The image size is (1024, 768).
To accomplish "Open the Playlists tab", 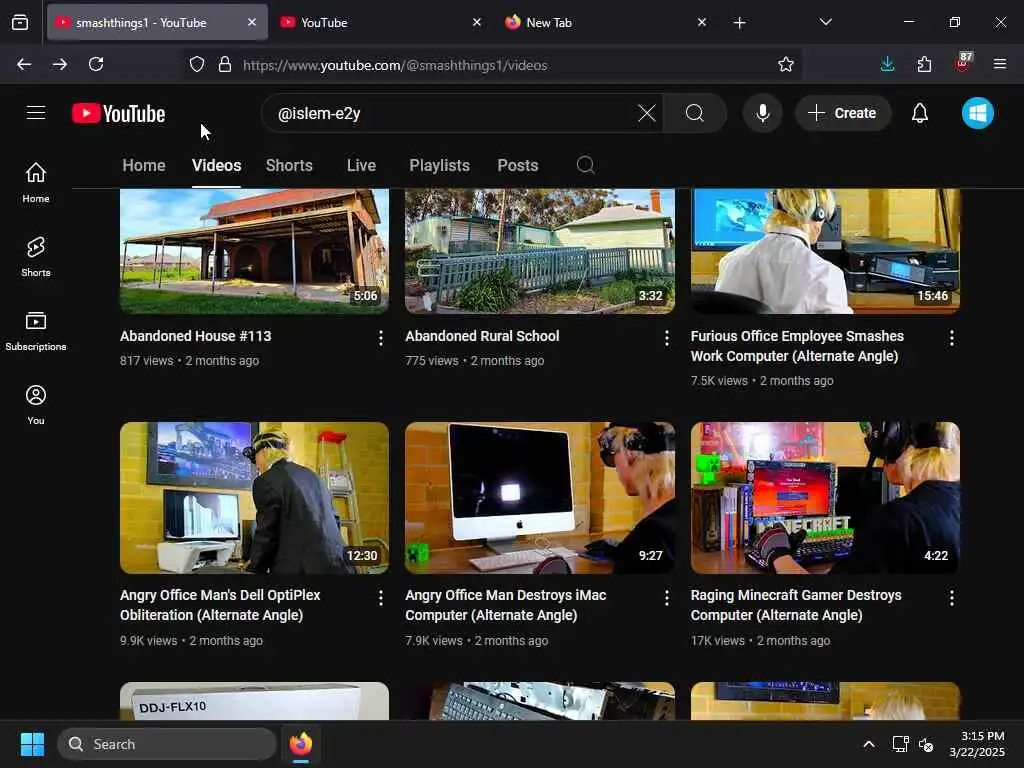I will (440, 165).
